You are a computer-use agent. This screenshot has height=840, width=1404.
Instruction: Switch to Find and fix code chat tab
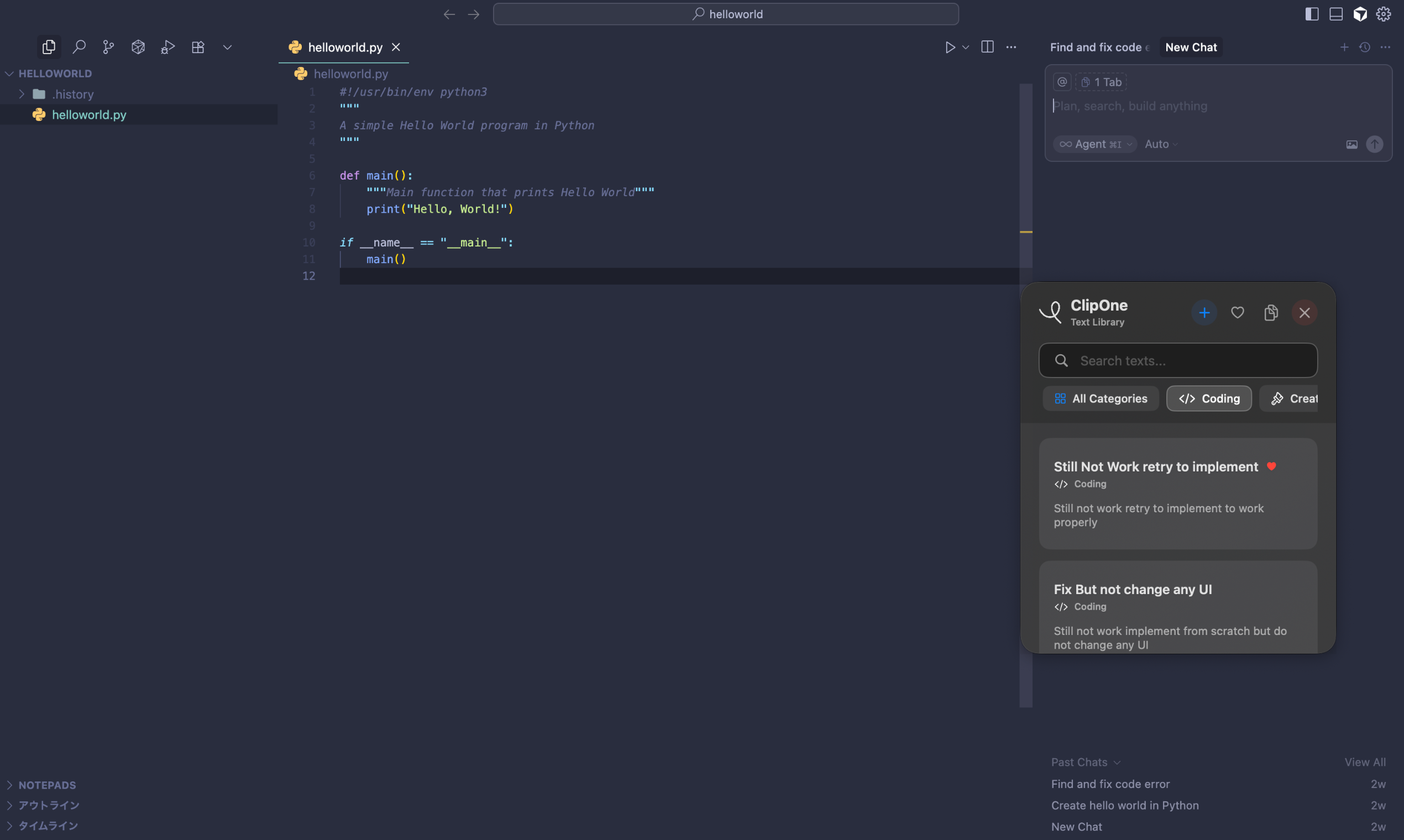1099,47
